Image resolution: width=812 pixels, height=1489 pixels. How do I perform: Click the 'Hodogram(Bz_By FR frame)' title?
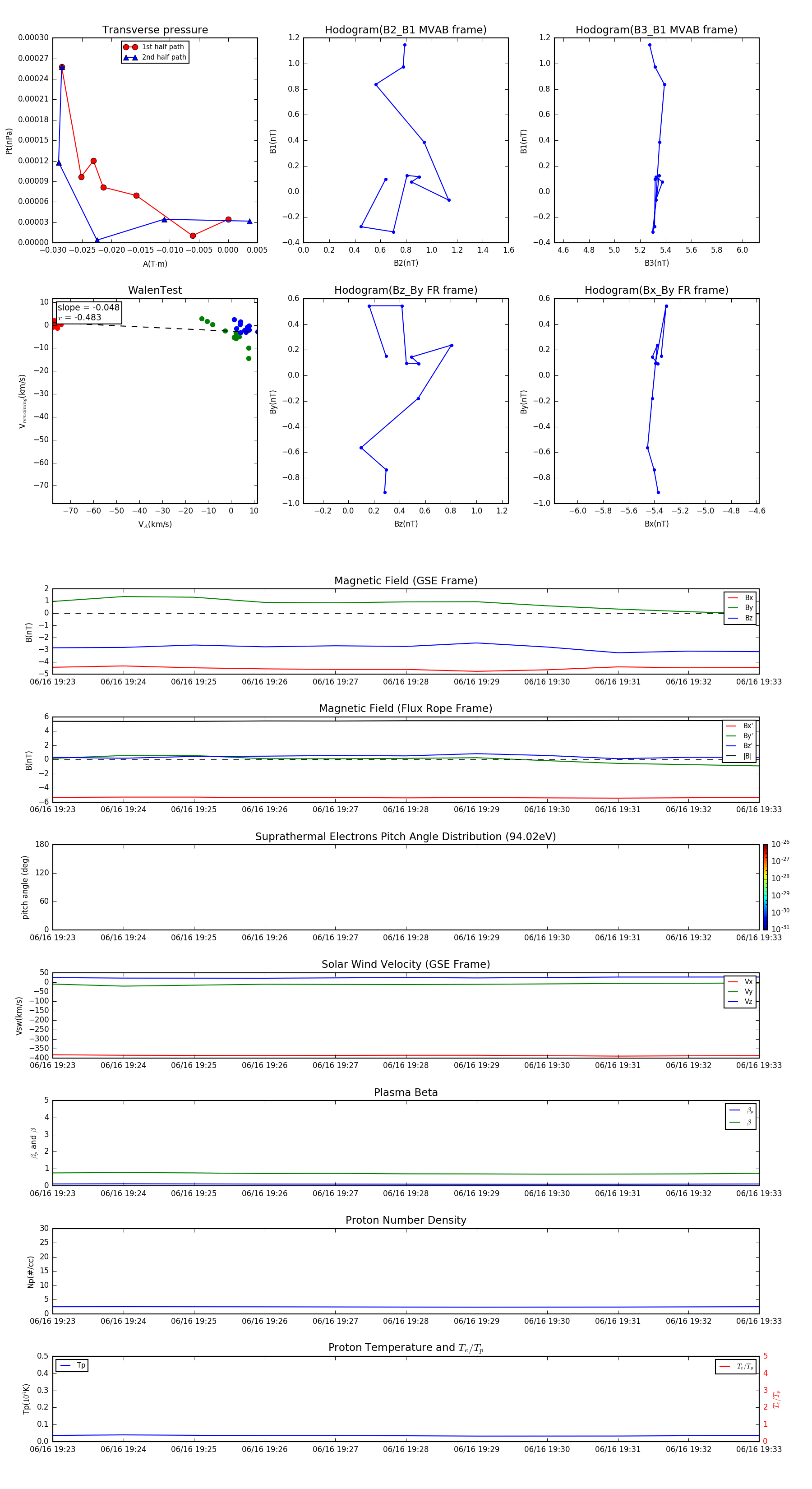pyautogui.click(x=406, y=290)
